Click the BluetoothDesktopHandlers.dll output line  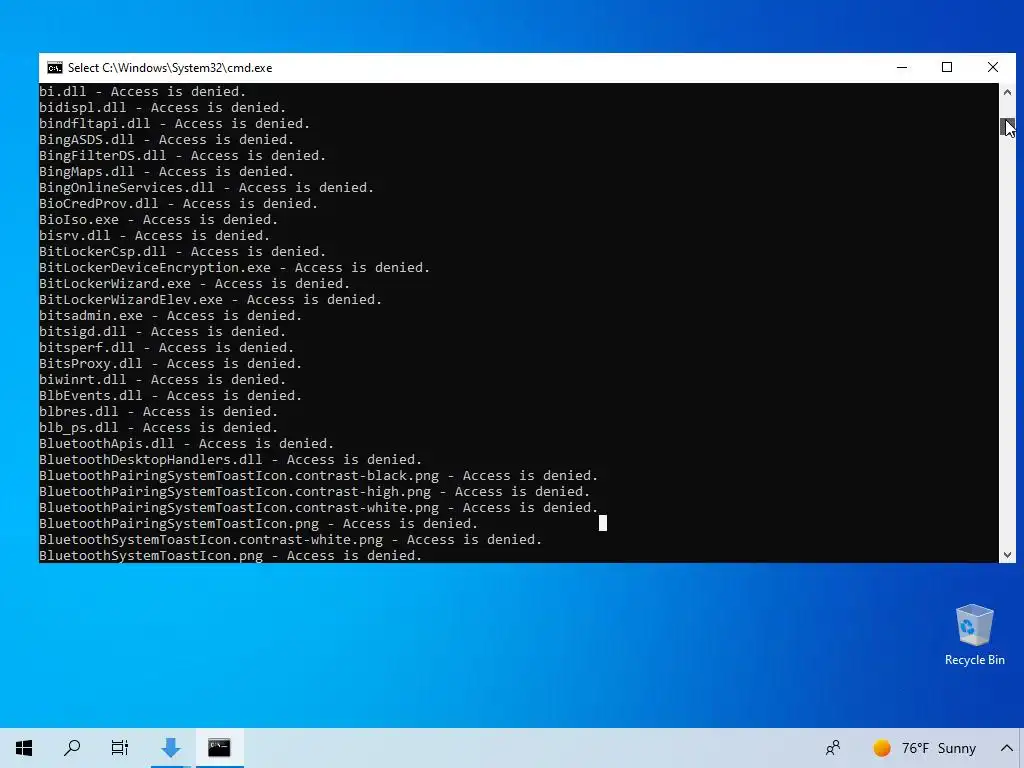point(231,460)
